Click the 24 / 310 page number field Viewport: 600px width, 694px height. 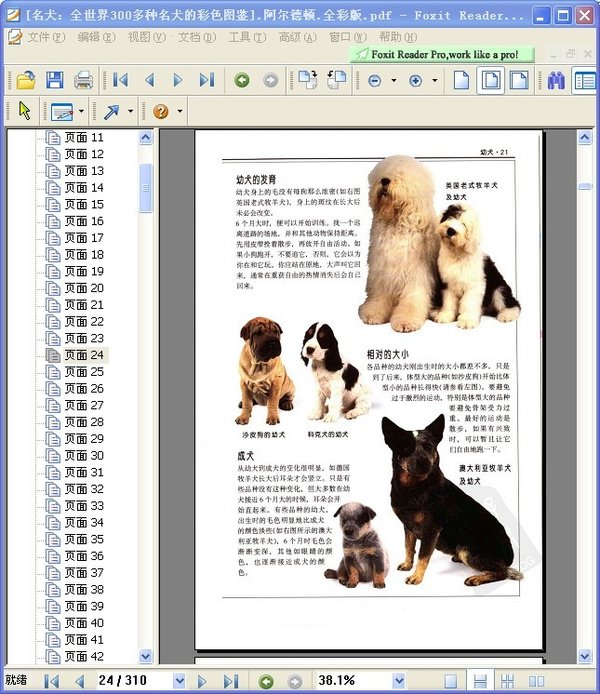(x=122, y=681)
